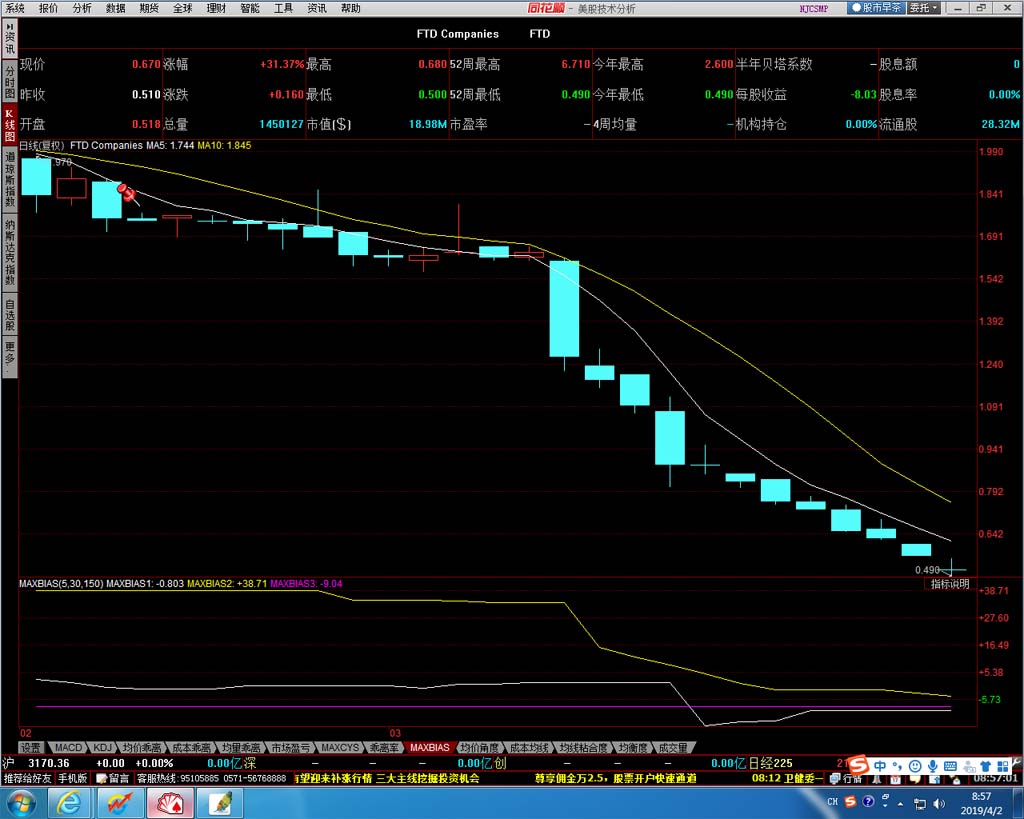Click the MA10: 1.845 label
1024x819 pixels.
tap(224, 145)
